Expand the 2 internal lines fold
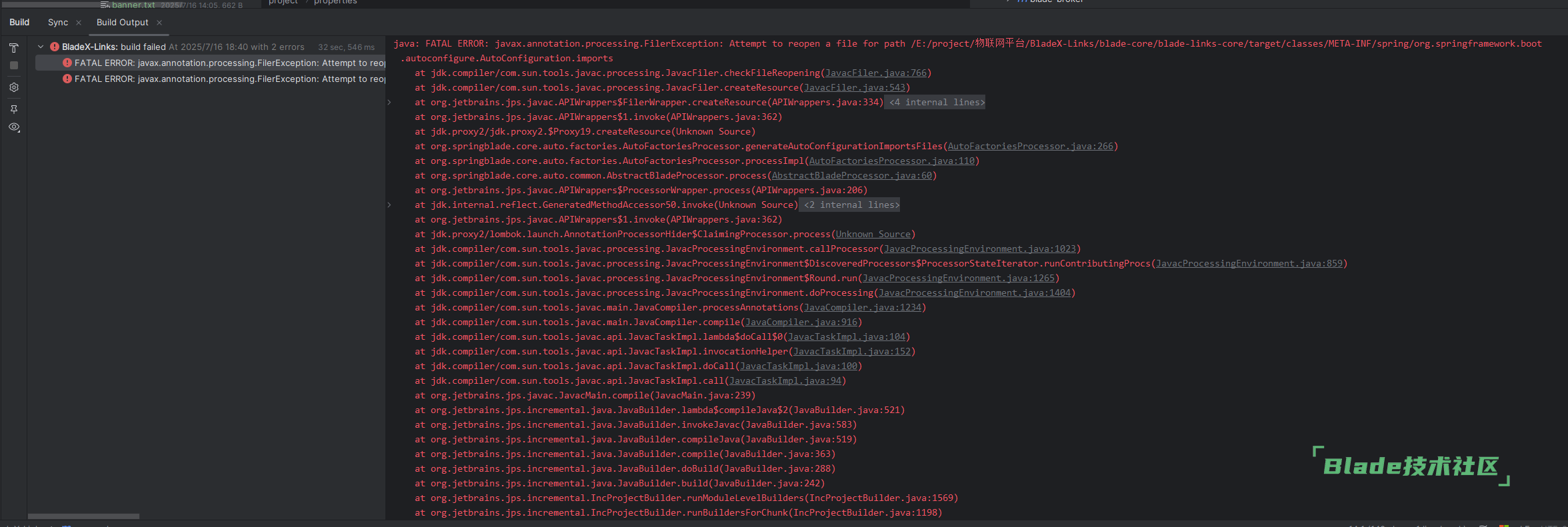The height and width of the screenshot is (527, 1568). click(850, 205)
